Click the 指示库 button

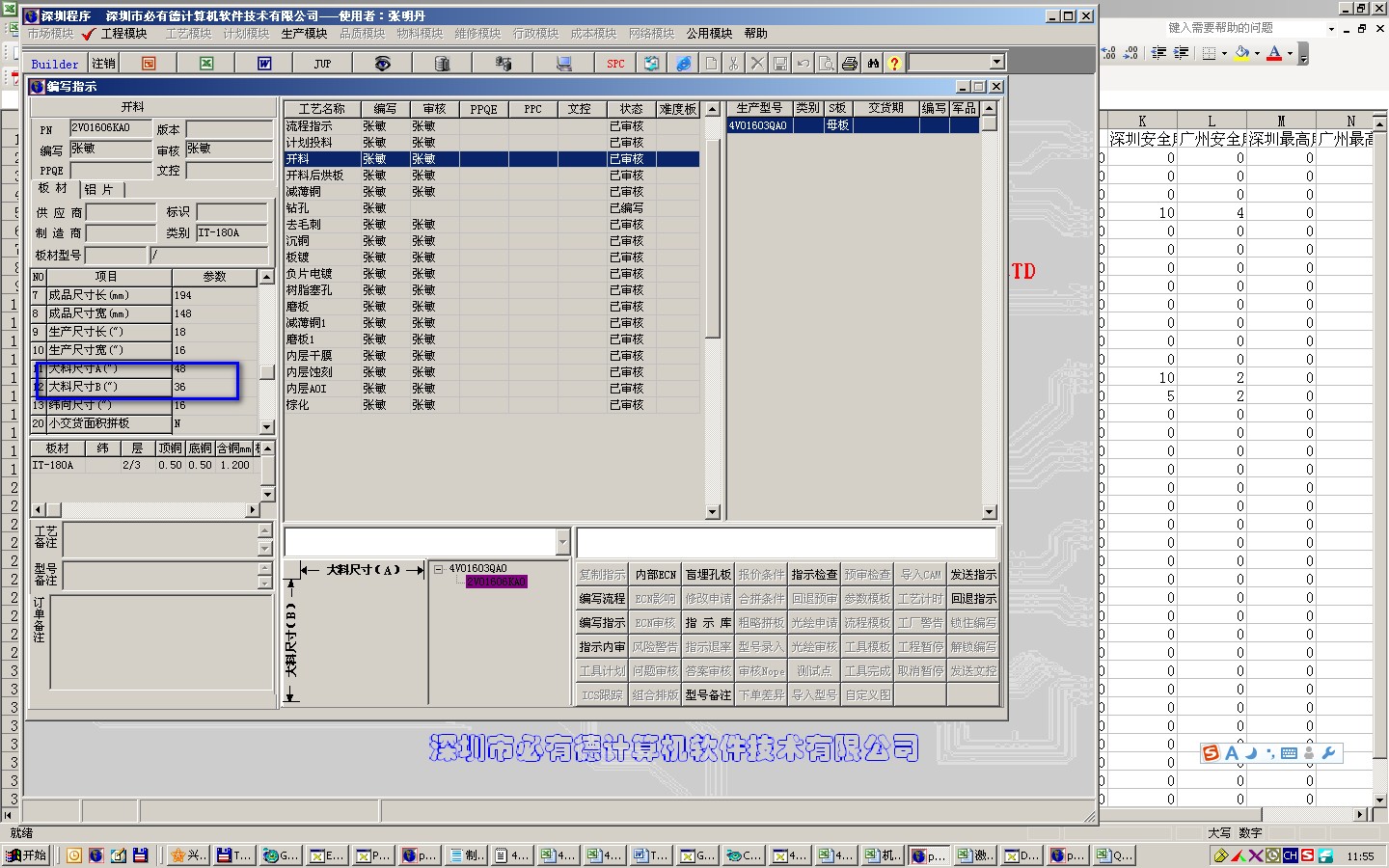click(x=708, y=623)
